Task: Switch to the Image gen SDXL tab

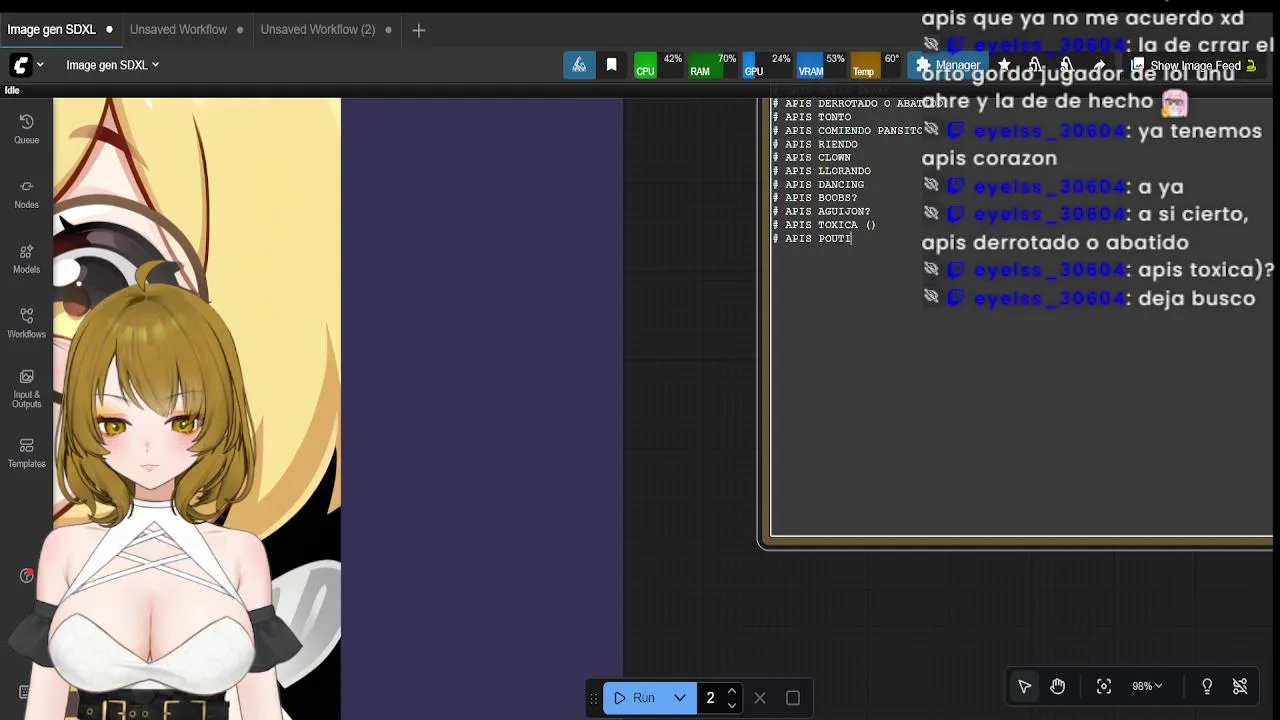Action: 51,29
